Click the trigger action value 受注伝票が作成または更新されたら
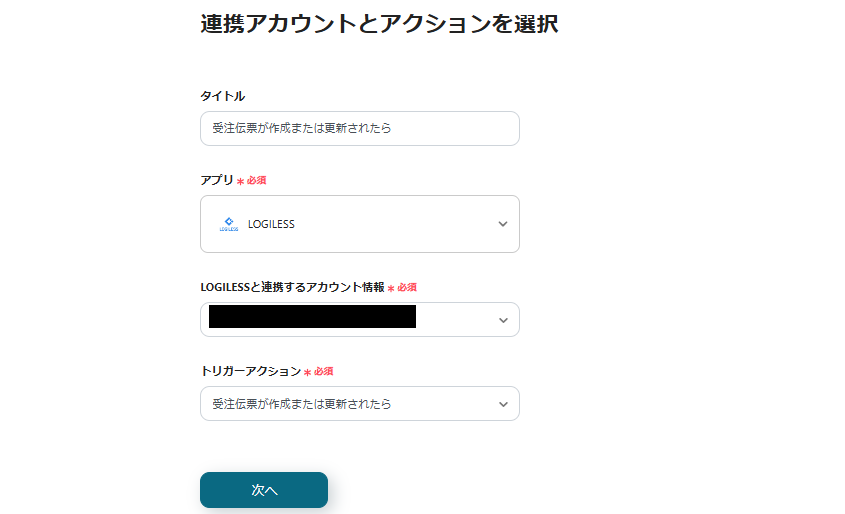The width and height of the screenshot is (845, 514). (x=301, y=404)
